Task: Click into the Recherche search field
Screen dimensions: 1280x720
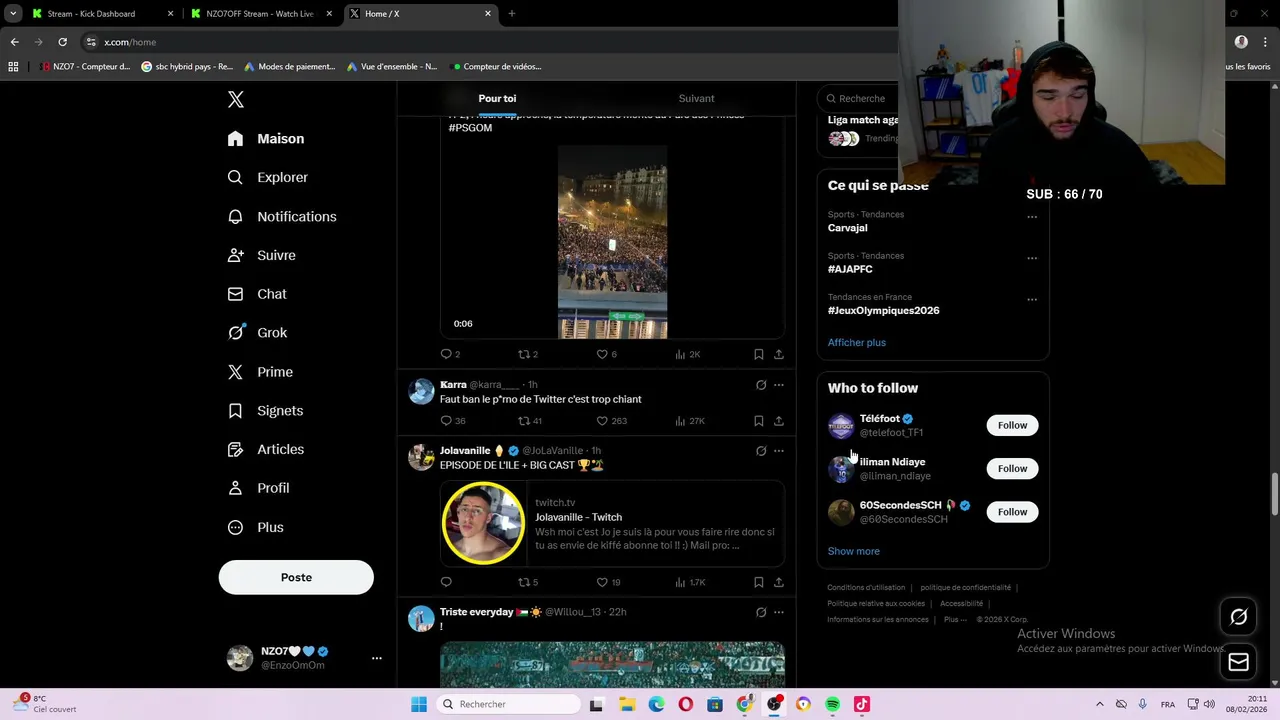Action: coord(860,98)
